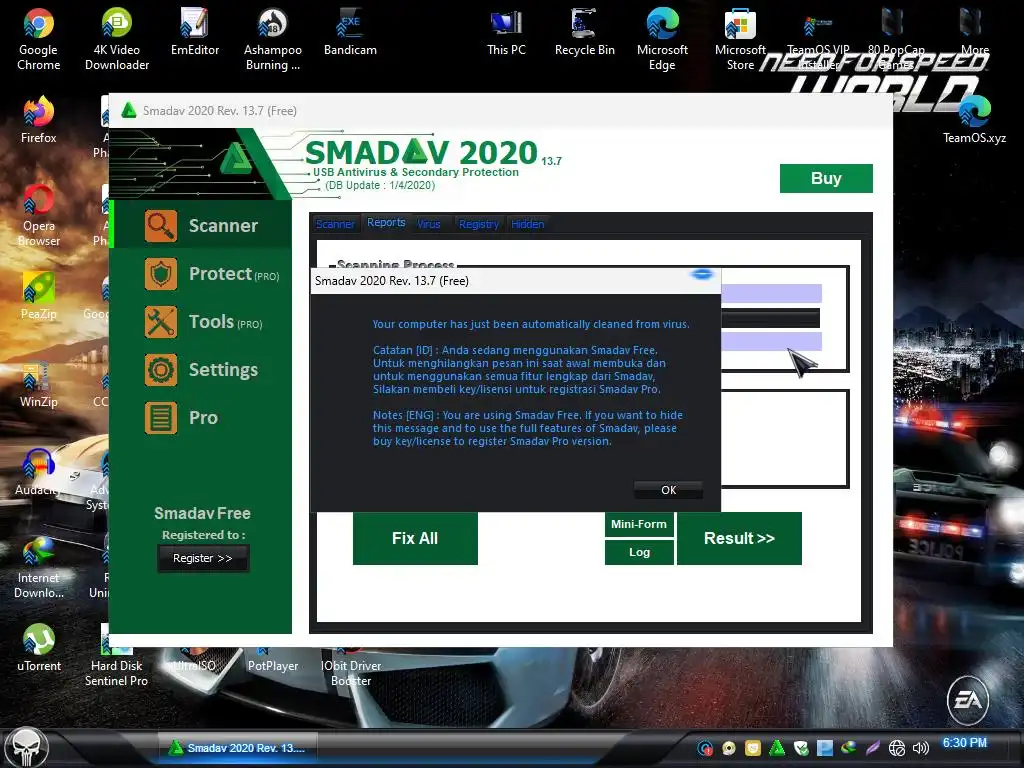
Task: Click the volume speaker tray icon
Action: [921, 748]
